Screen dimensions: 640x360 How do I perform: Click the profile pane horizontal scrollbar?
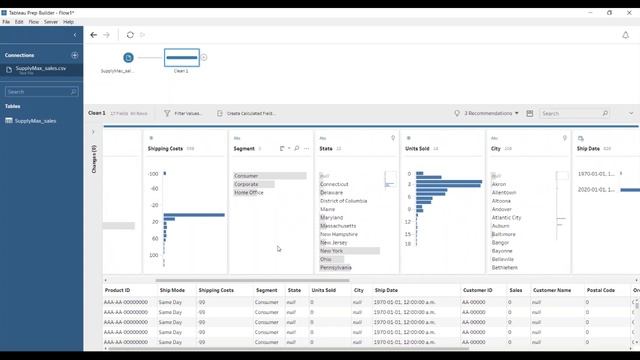click(x=252, y=280)
